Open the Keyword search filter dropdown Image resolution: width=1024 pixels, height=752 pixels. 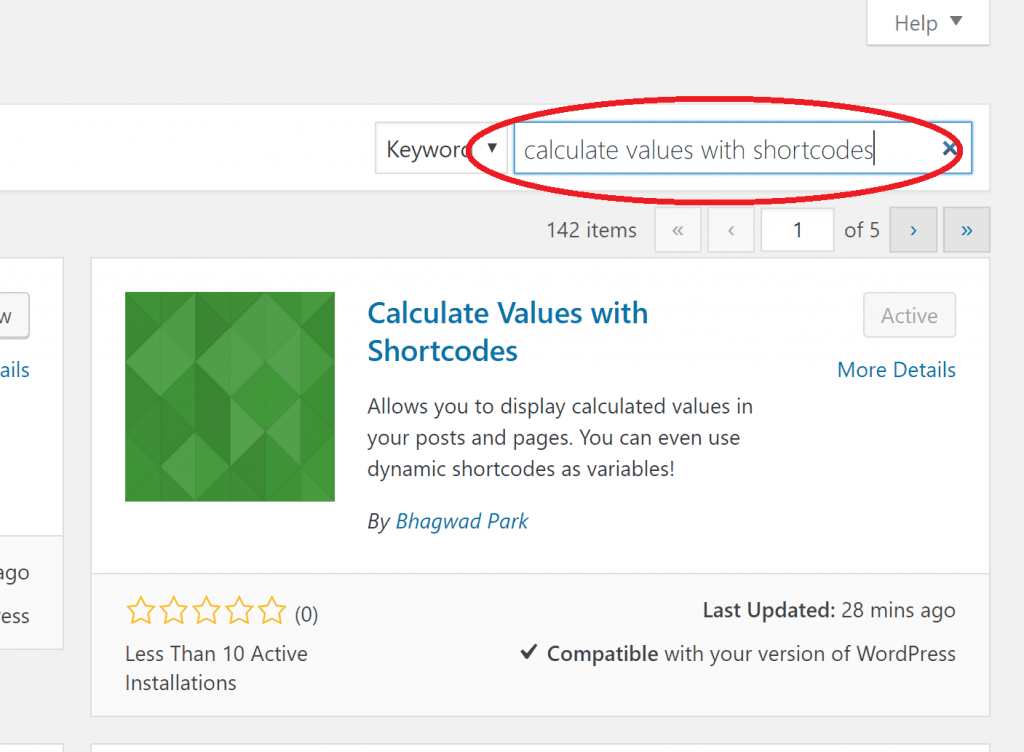[441, 147]
